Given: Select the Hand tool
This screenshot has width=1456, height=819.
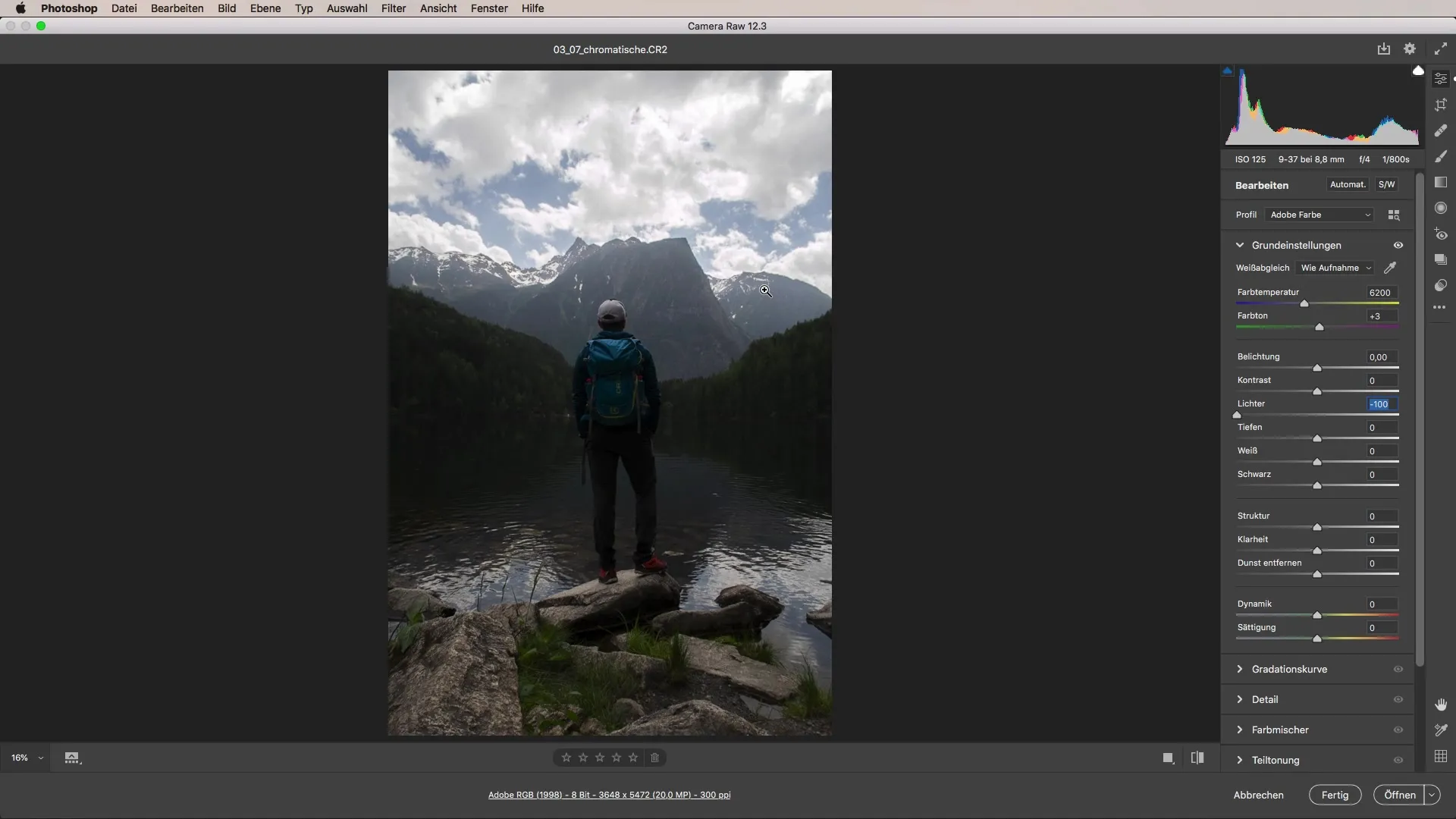Looking at the screenshot, I should pyautogui.click(x=1441, y=704).
